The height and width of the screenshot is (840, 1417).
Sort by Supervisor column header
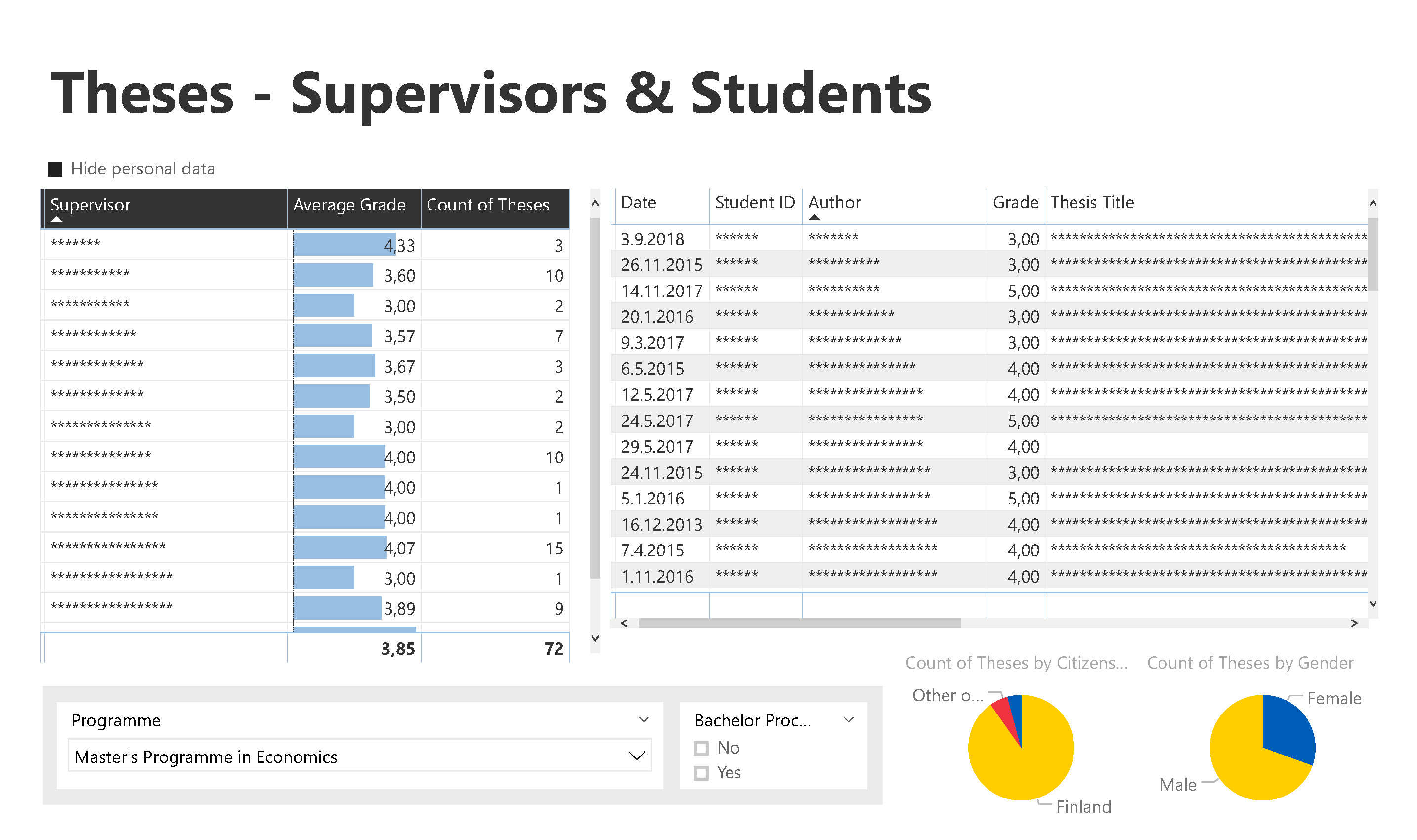pyautogui.click(x=90, y=205)
